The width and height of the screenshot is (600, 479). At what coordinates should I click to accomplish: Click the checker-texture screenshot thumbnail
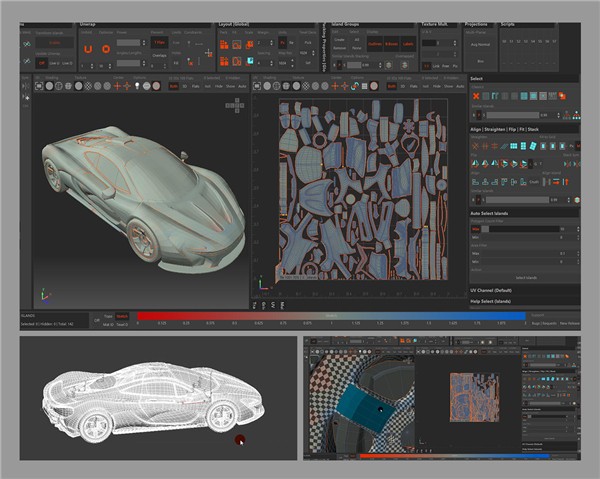442,398
